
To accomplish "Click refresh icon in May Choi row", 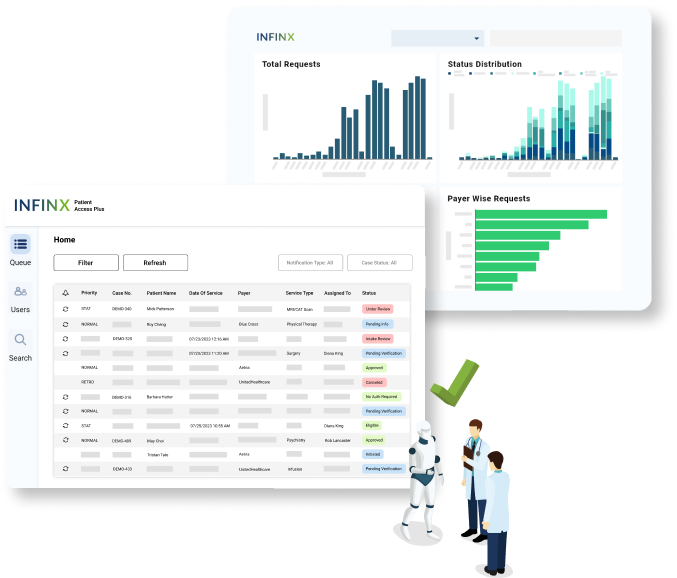I will coord(66,440).
